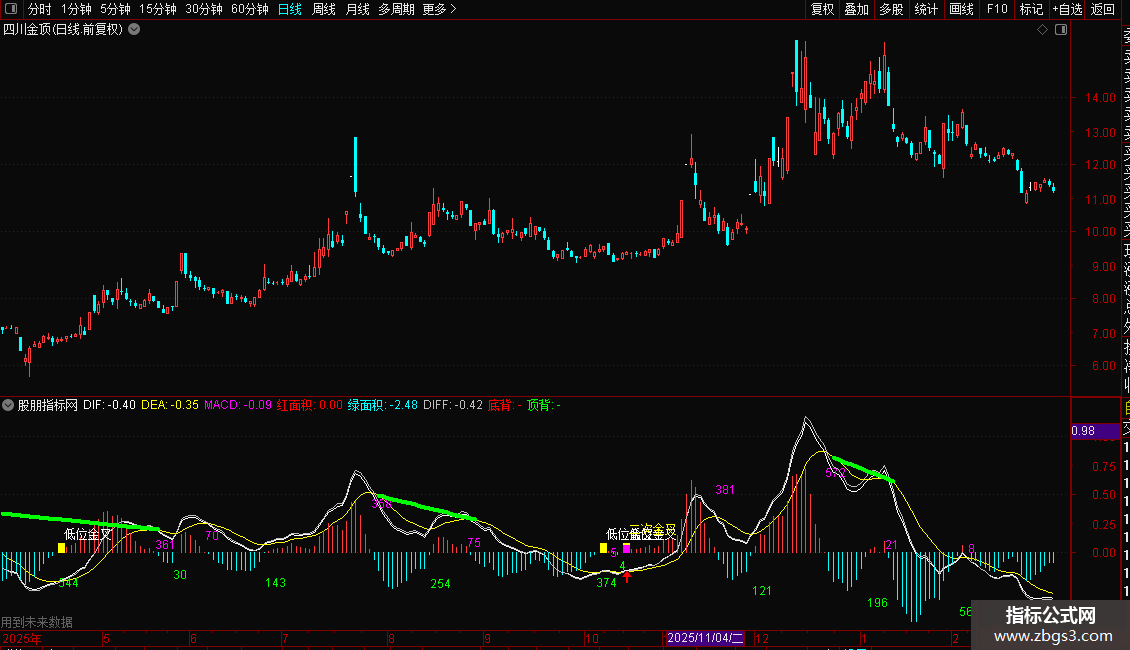
Task: Select the 15分钟 period
Action: (158, 9)
